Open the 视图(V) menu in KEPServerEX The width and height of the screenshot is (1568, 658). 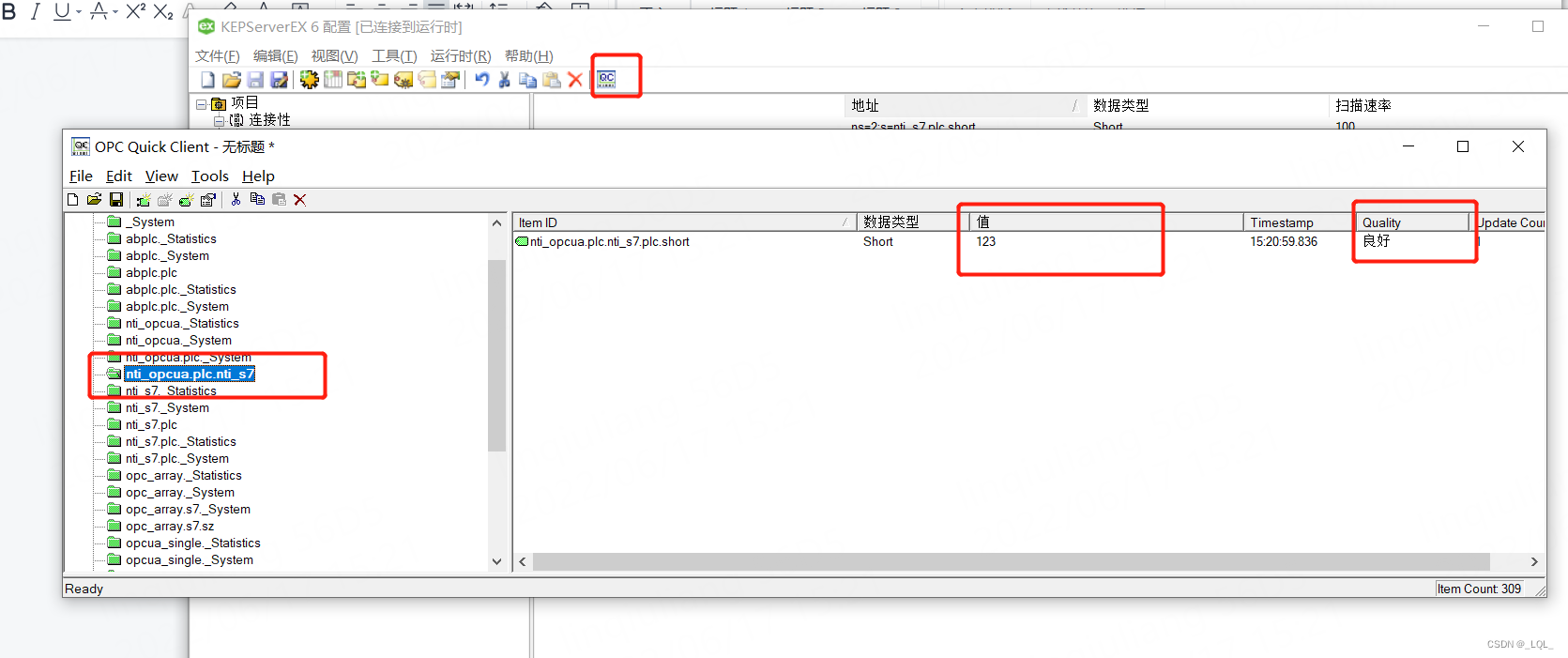pyautogui.click(x=334, y=56)
